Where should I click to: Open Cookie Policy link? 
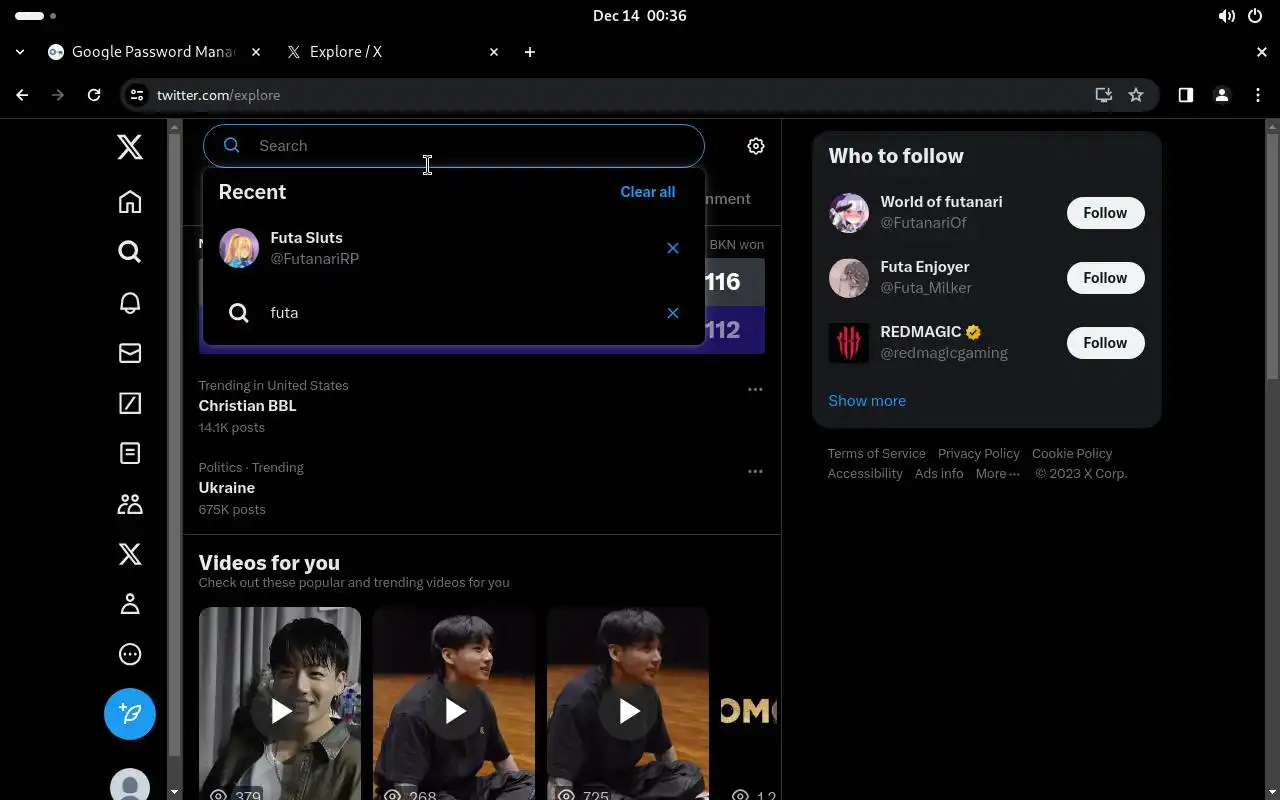pos(1072,454)
